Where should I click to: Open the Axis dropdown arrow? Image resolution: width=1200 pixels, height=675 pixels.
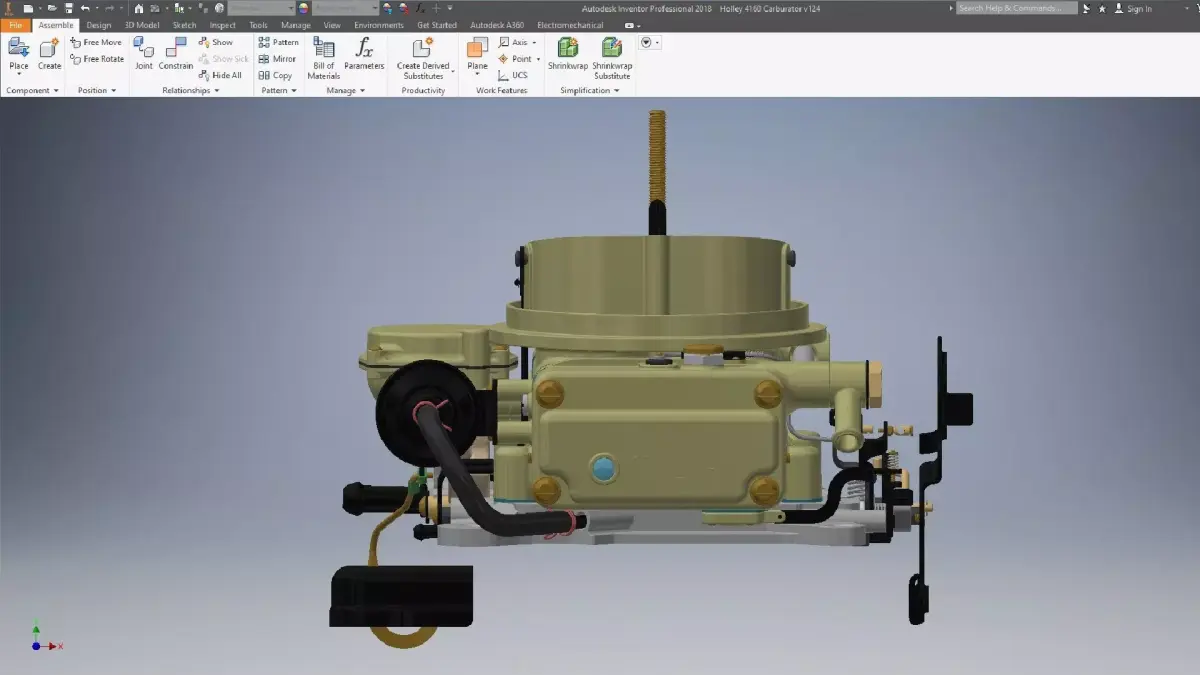534,43
